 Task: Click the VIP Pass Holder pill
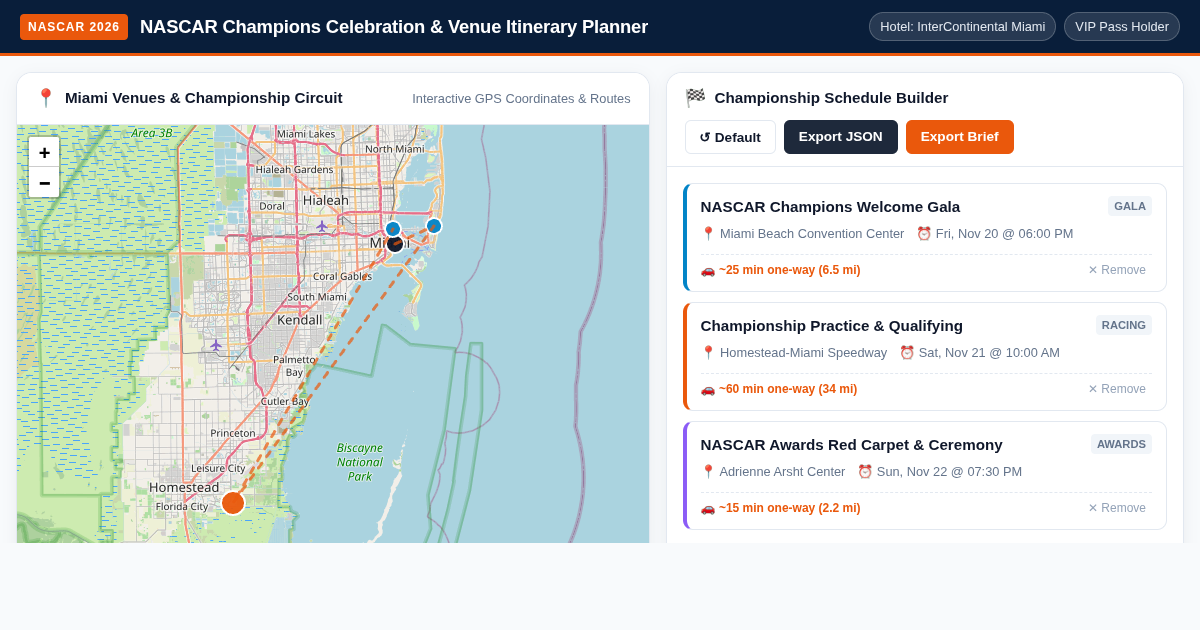[1122, 27]
